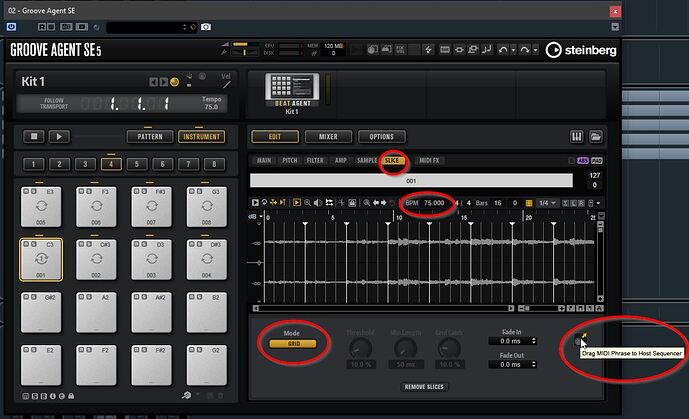Image resolution: width=689 pixels, height=419 pixels.
Task: Click the undo arrow in top toolbar
Action: pos(503,50)
